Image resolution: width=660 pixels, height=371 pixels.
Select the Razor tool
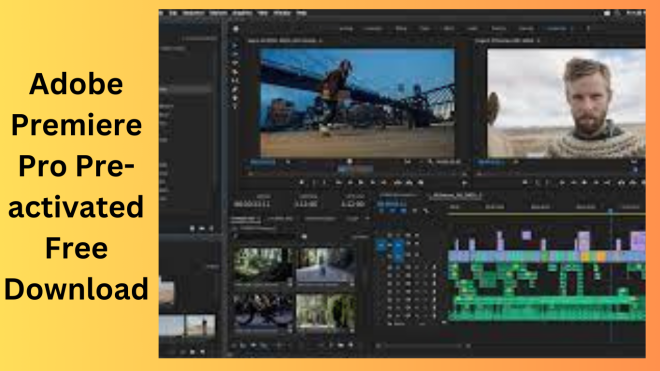click(x=235, y=72)
